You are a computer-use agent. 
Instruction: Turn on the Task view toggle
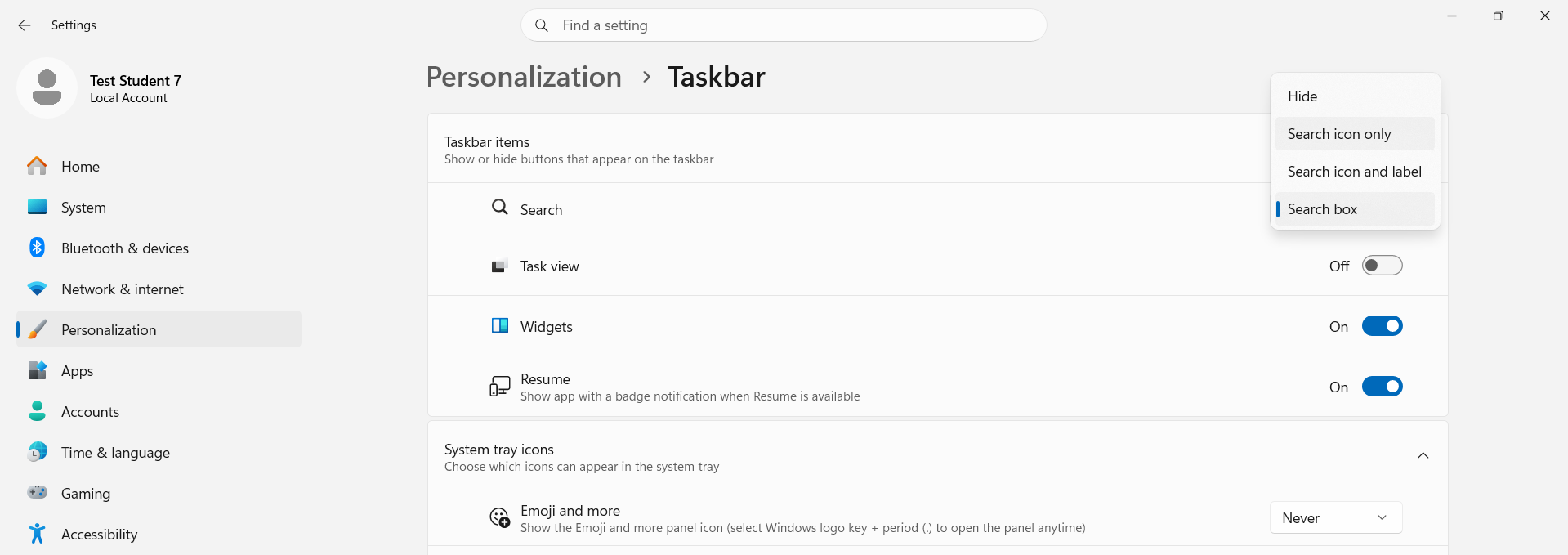(1382, 266)
